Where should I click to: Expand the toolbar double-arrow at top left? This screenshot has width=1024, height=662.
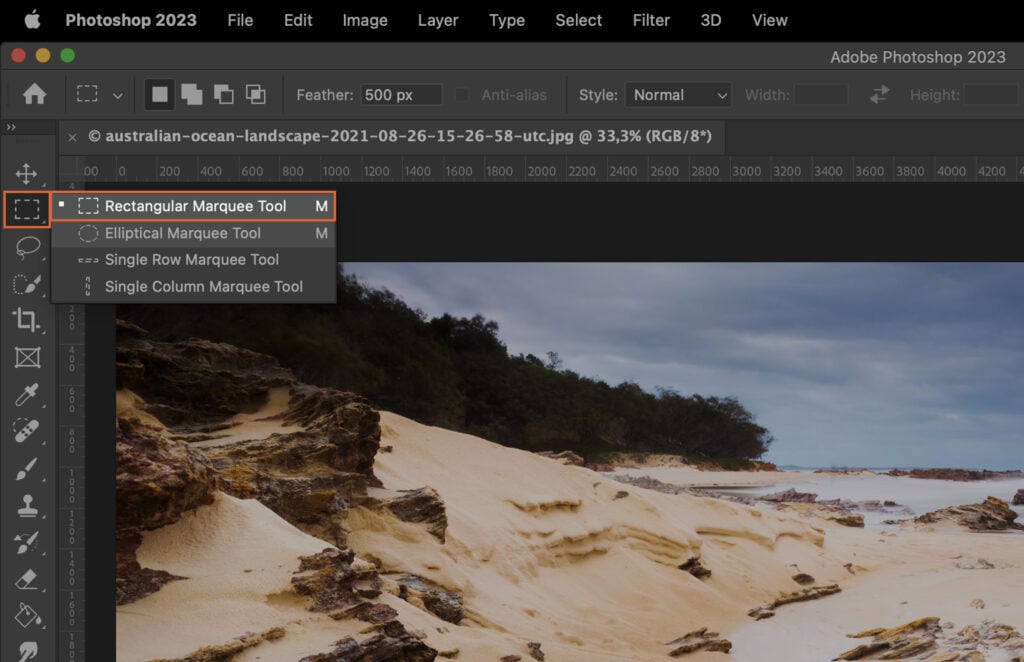coord(11,128)
